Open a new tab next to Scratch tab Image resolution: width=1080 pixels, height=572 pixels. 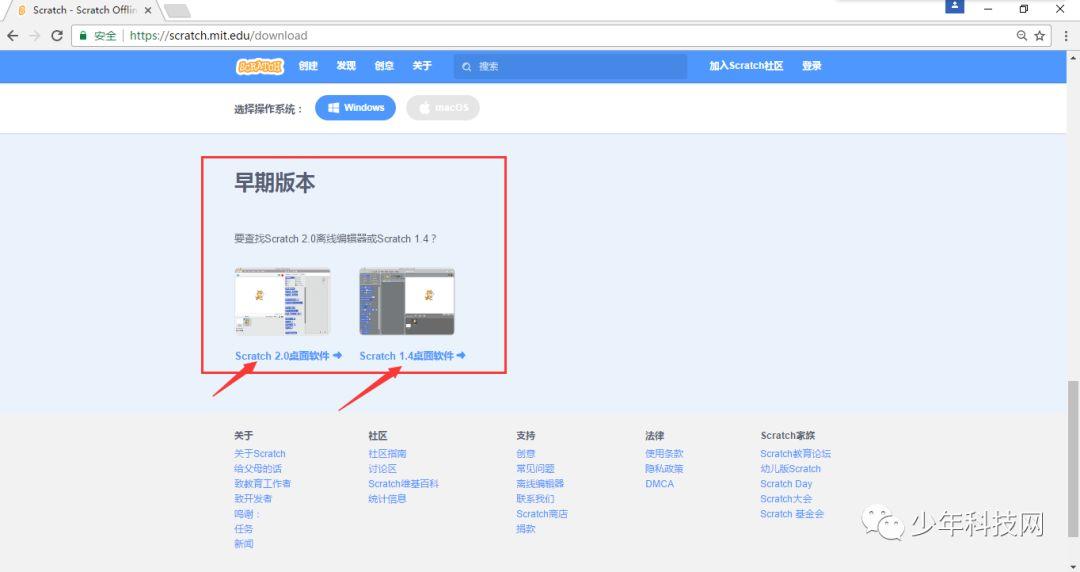click(x=177, y=10)
